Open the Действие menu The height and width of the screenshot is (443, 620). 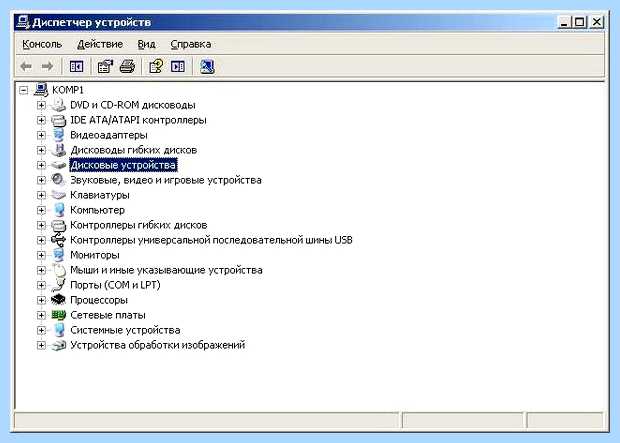100,44
